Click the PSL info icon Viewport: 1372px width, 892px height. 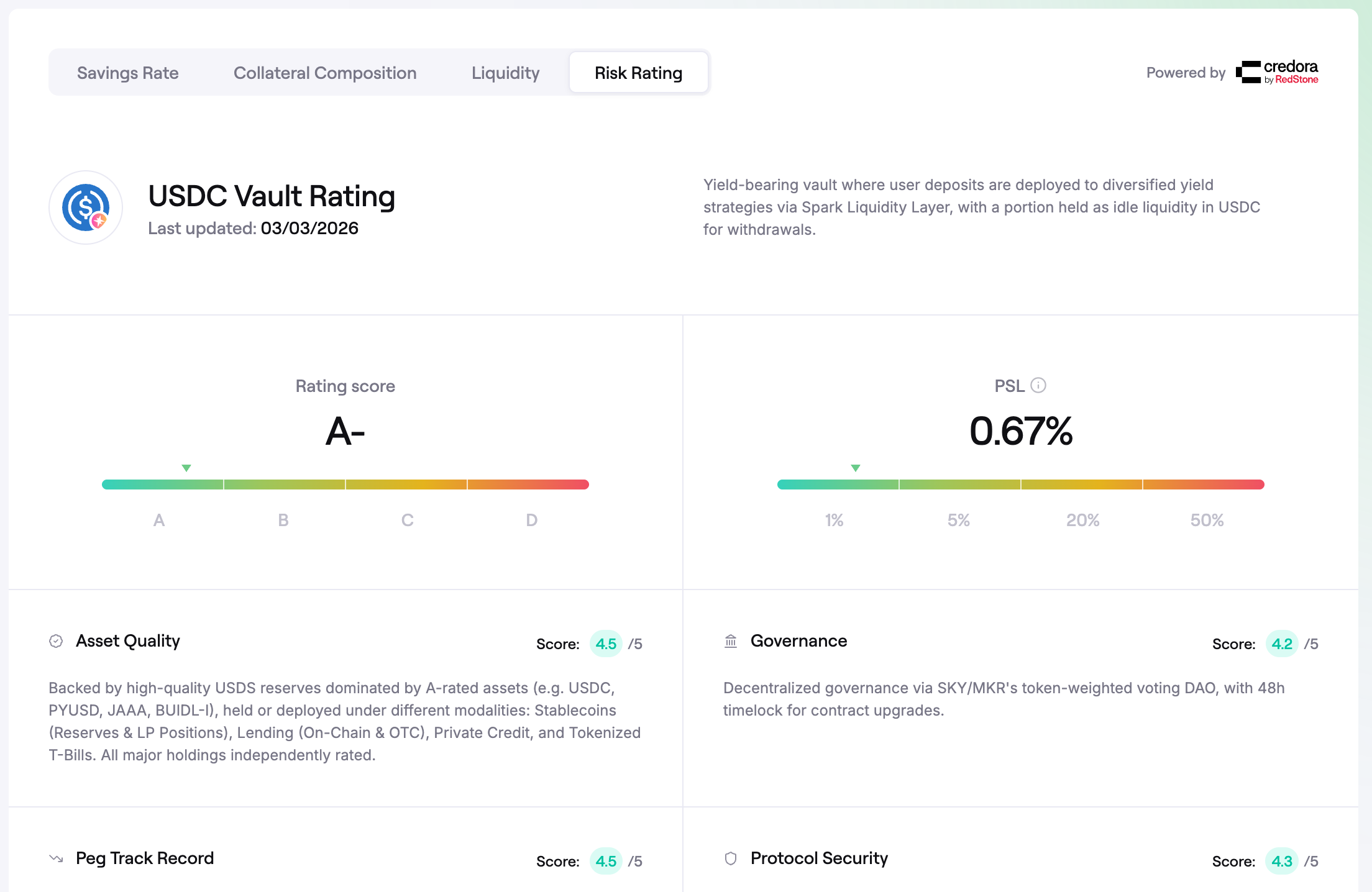click(x=1038, y=386)
